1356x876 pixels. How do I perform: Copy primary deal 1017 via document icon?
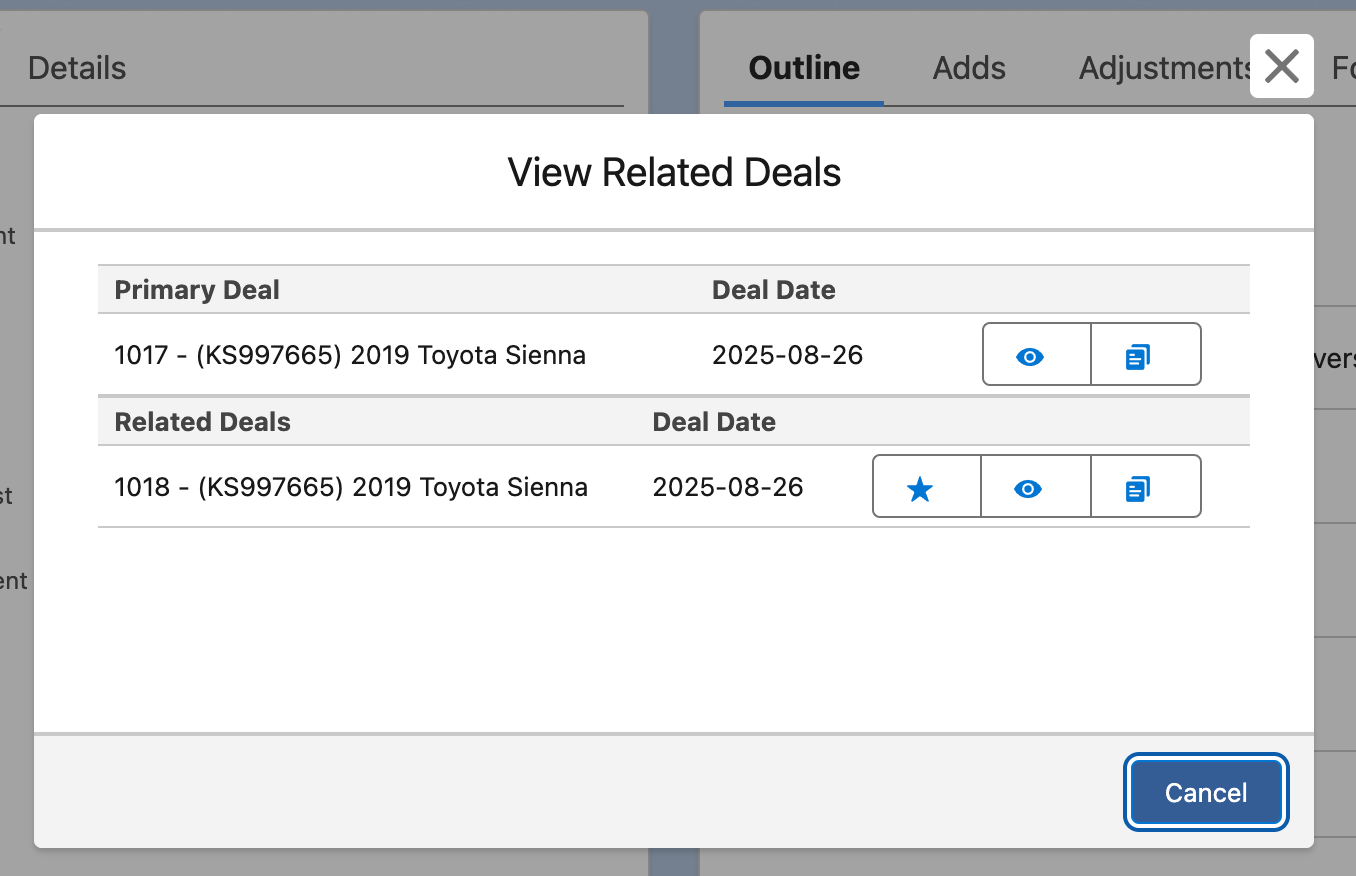click(x=1146, y=355)
